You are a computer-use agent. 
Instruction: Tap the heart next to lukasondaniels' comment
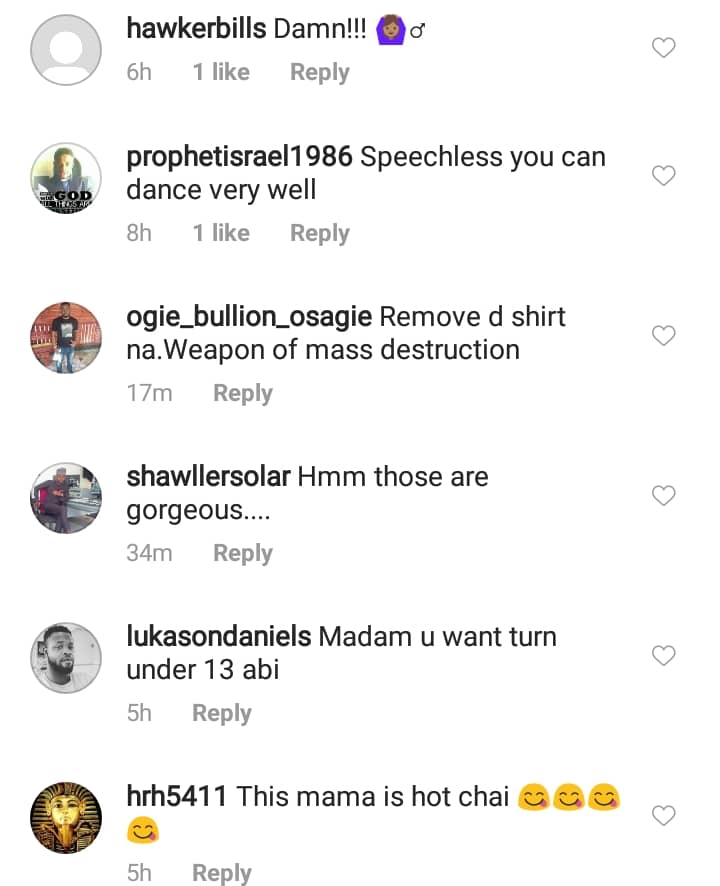tap(664, 656)
